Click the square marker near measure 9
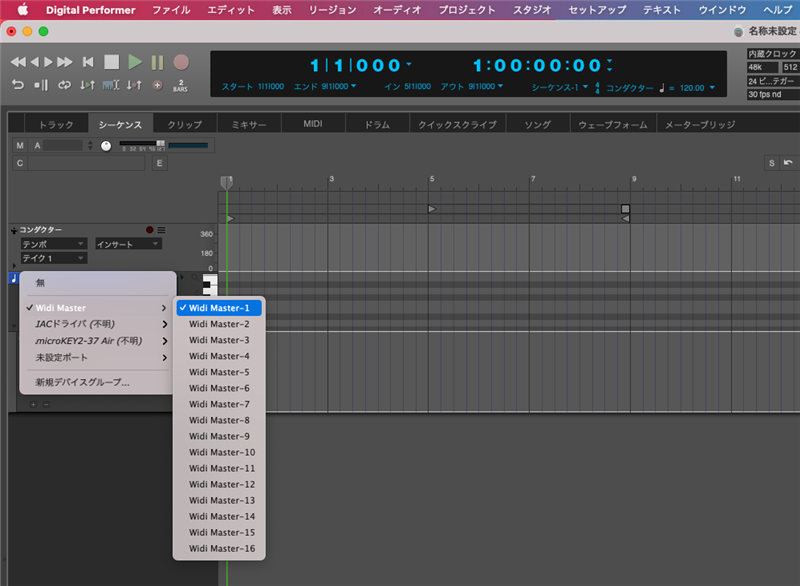 click(625, 209)
